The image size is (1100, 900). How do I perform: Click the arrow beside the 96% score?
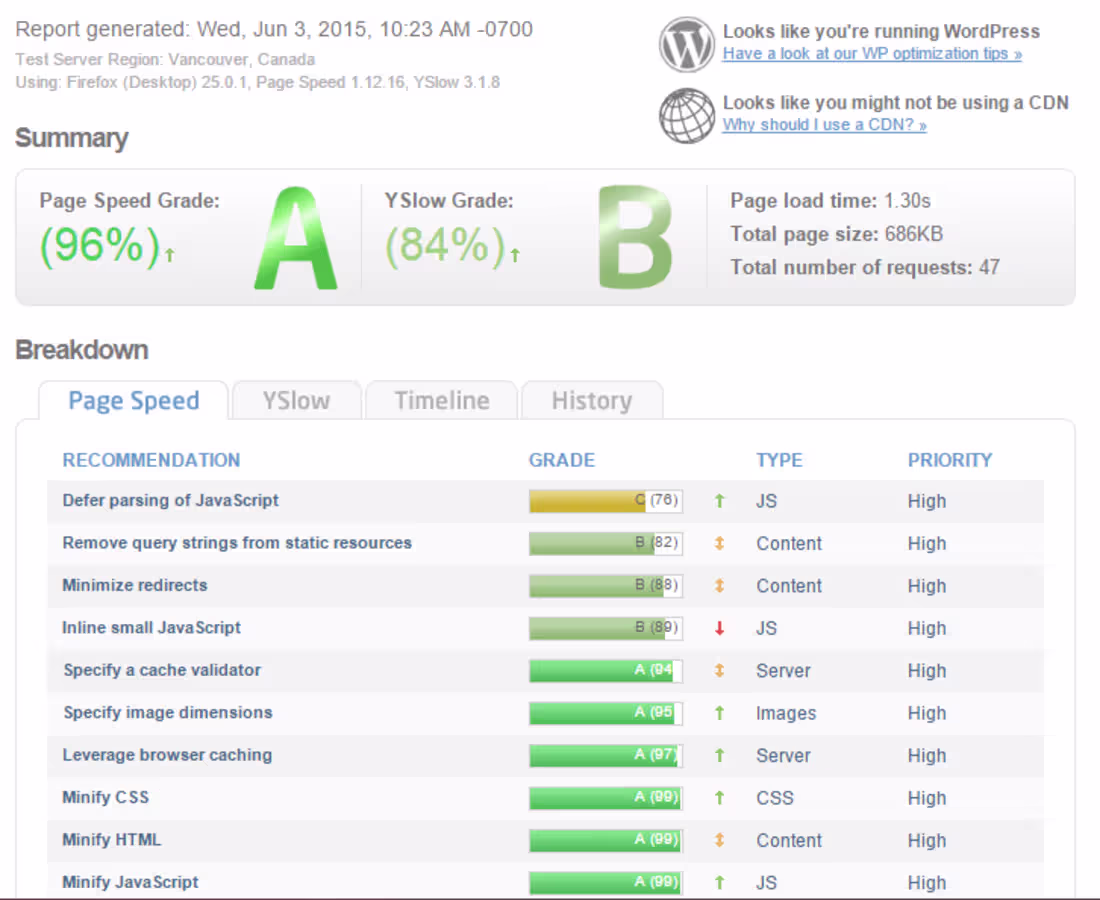point(169,255)
